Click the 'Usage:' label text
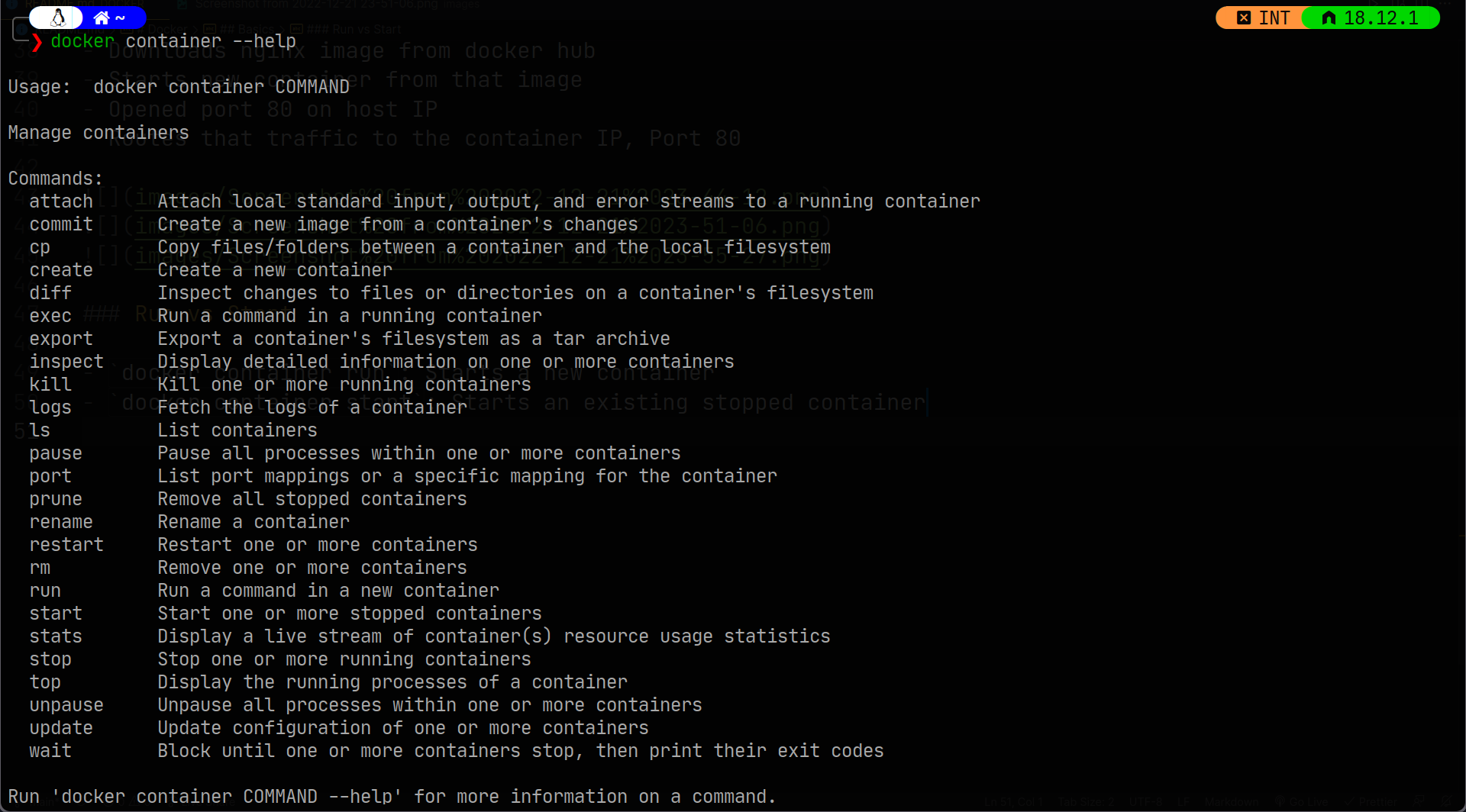 [39, 87]
